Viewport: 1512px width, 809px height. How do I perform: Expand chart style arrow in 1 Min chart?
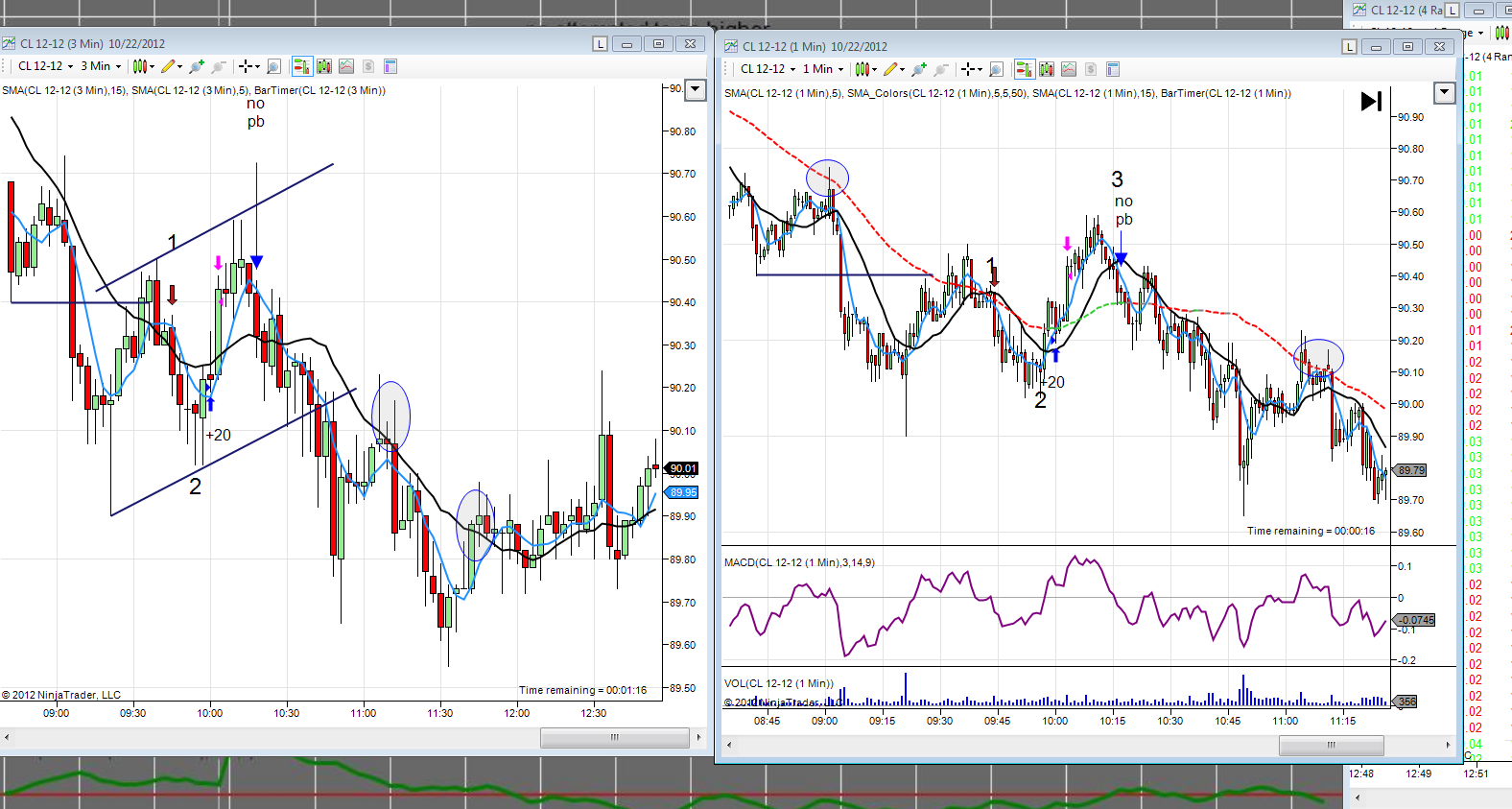pyautogui.click(x=874, y=70)
